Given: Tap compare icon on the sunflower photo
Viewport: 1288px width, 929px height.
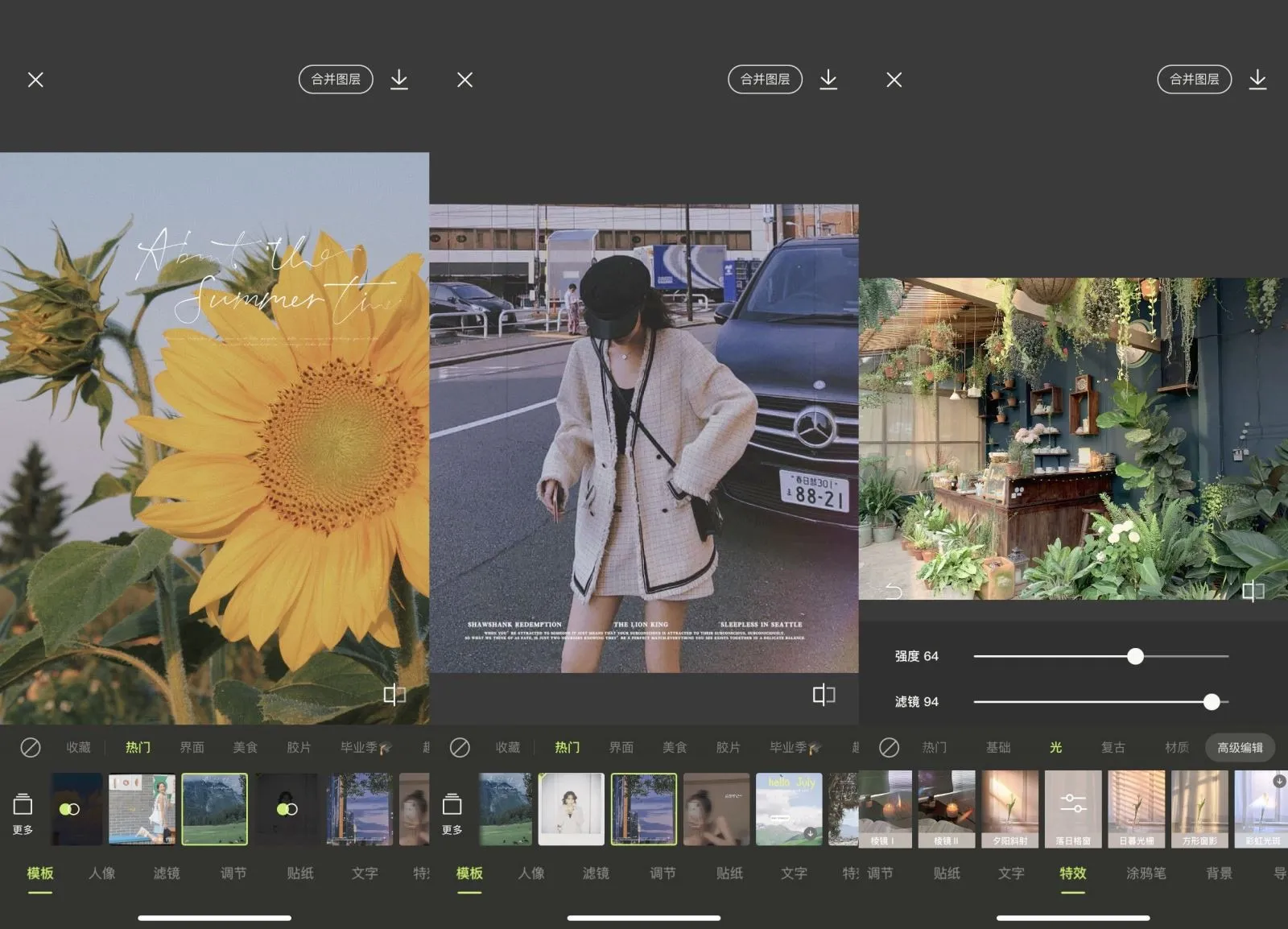Looking at the screenshot, I should tap(394, 695).
